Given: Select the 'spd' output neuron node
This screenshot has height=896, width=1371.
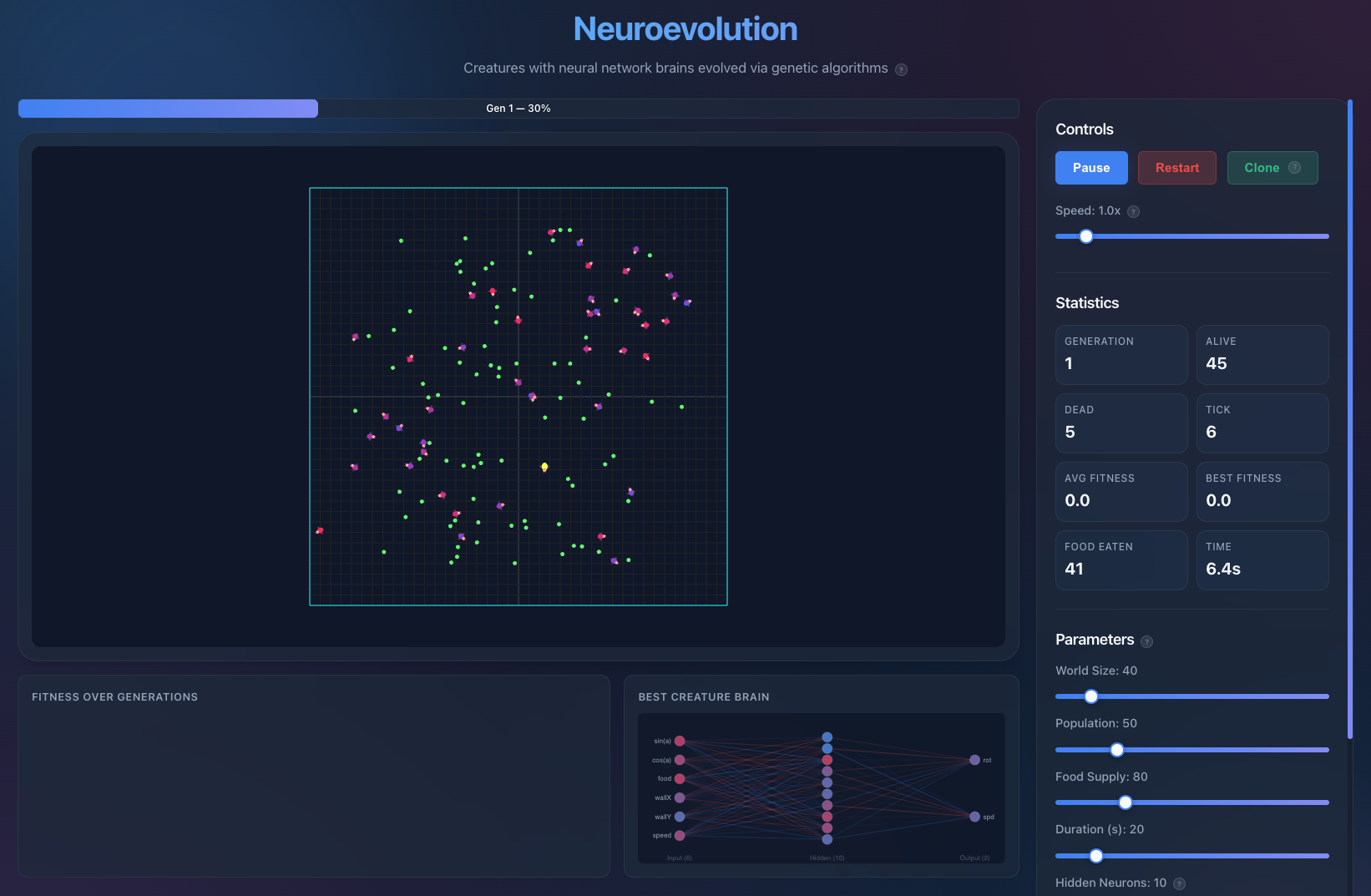Looking at the screenshot, I should 974,817.
